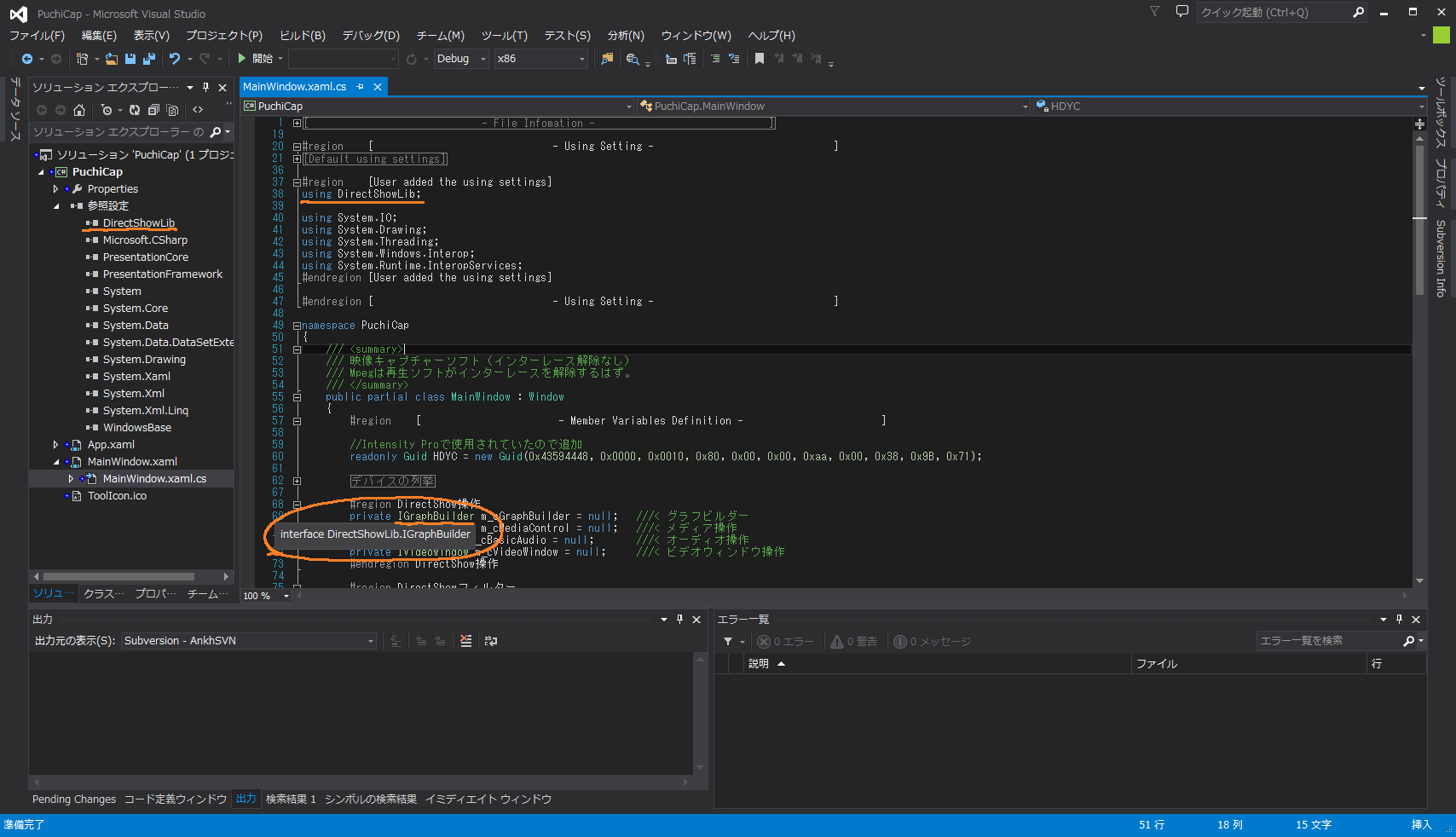Click the open file toolbar icon
This screenshot has width=1456, height=837.
pyautogui.click(x=112, y=59)
